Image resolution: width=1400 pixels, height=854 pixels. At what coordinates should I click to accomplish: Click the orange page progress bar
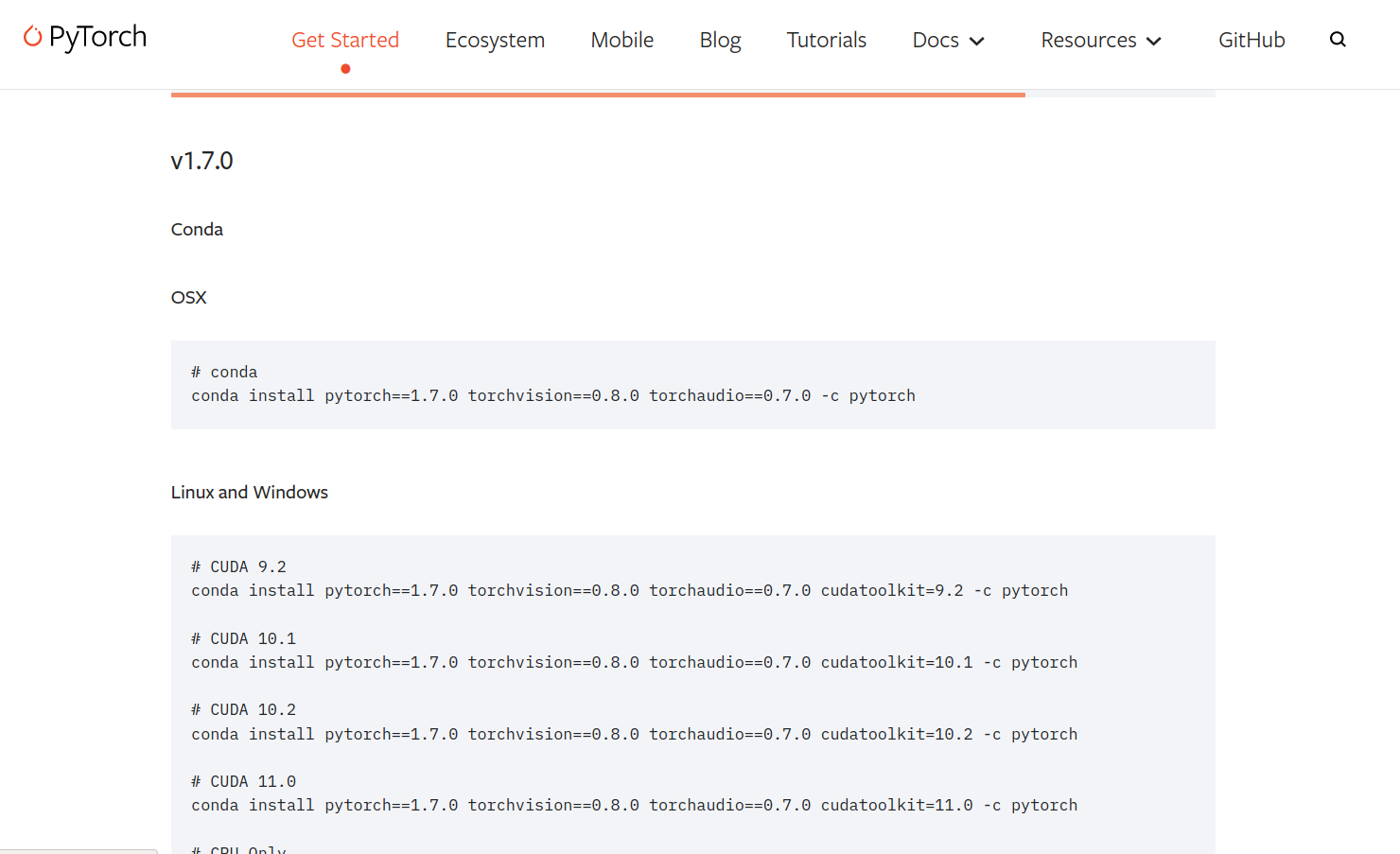[598, 95]
